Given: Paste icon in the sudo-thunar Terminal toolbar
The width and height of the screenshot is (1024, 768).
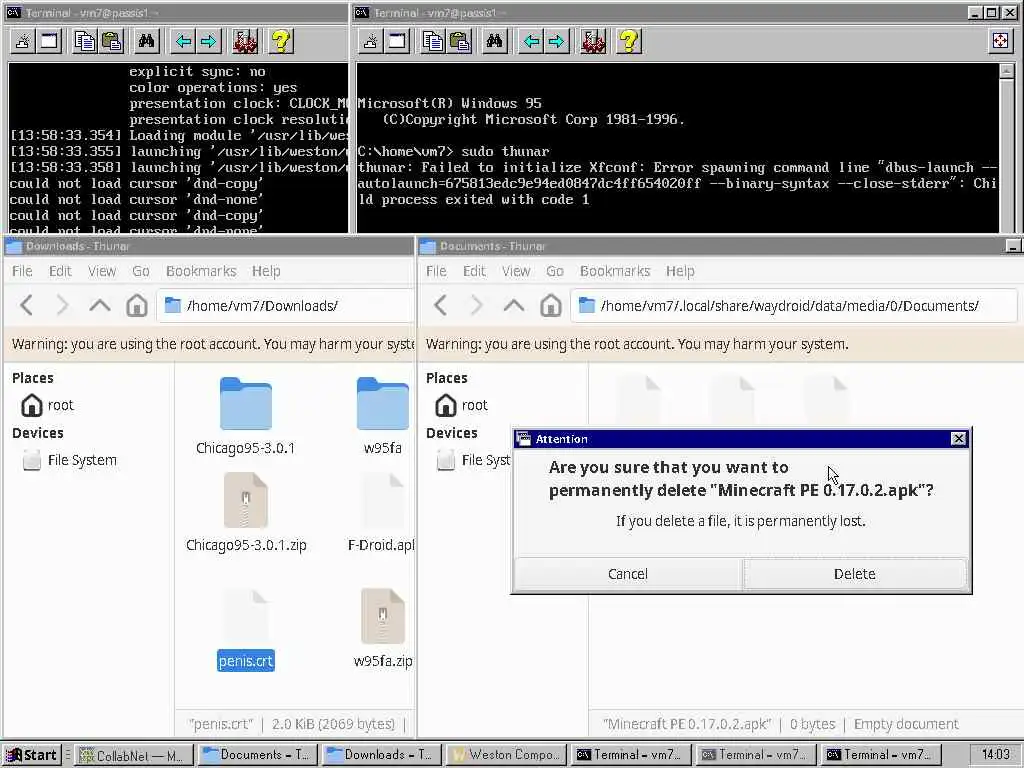Looking at the screenshot, I should 460,41.
